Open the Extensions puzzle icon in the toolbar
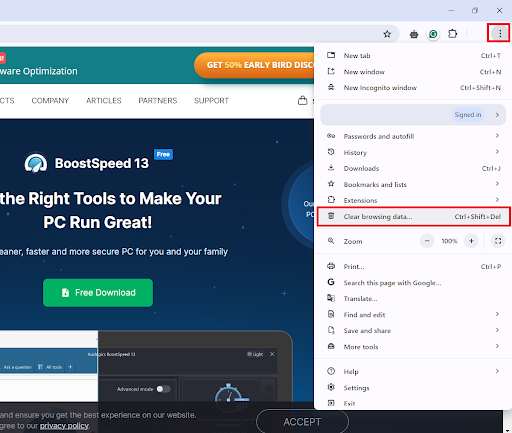Image resolution: width=512 pixels, height=433 pixels. 452,34
